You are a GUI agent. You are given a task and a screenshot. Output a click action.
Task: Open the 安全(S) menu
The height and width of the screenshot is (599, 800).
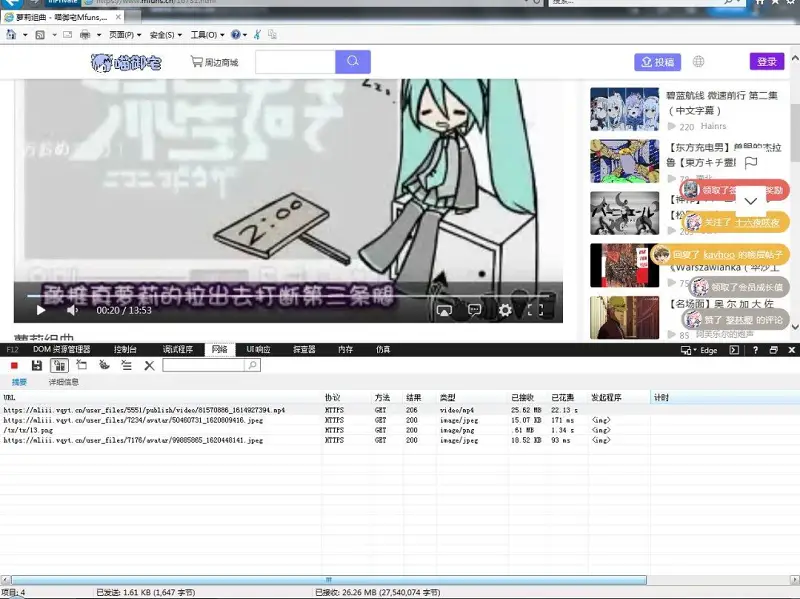pos(166,35)
